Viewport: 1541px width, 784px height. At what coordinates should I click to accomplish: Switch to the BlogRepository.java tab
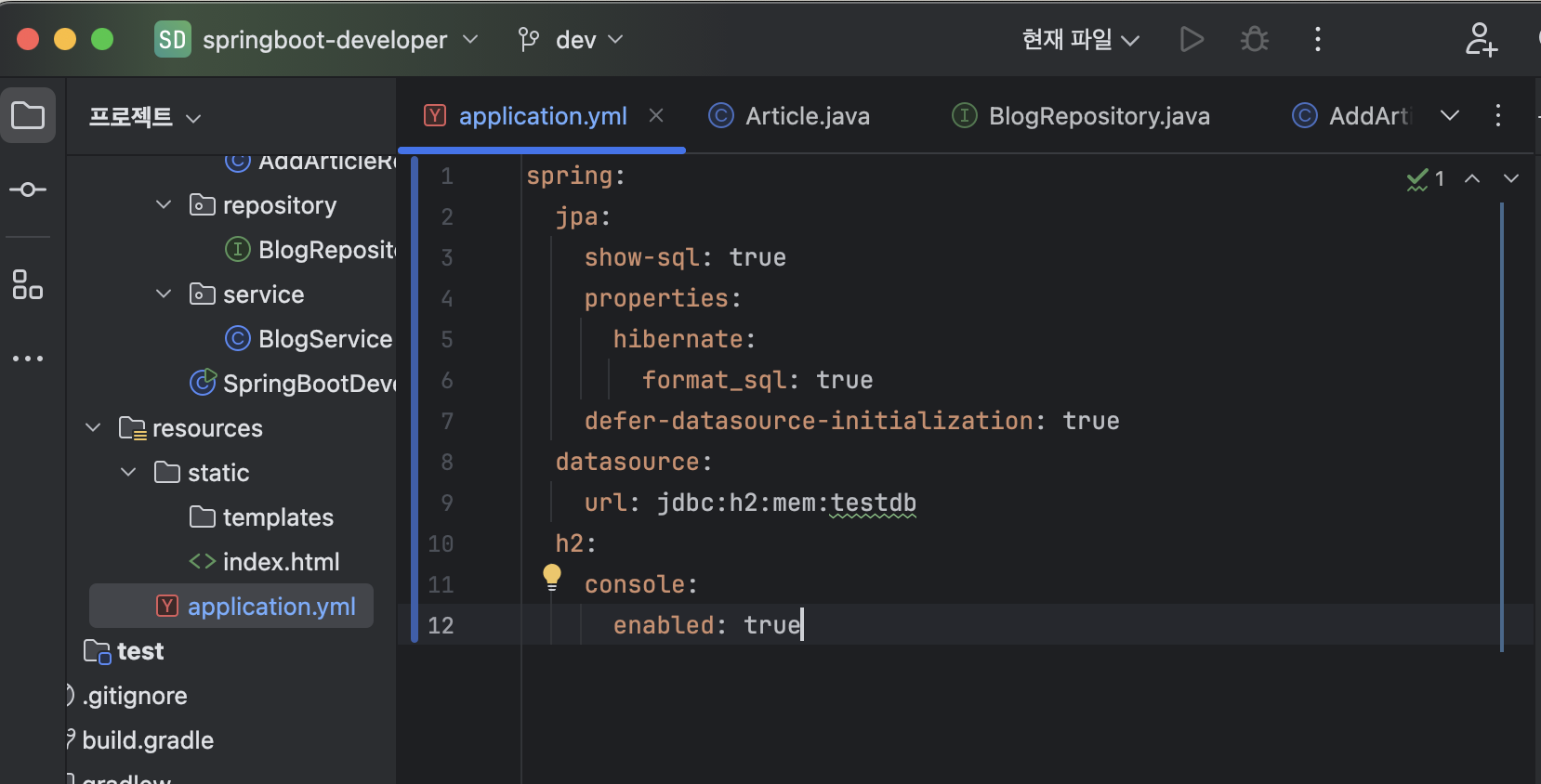[x=1081, y=116]
